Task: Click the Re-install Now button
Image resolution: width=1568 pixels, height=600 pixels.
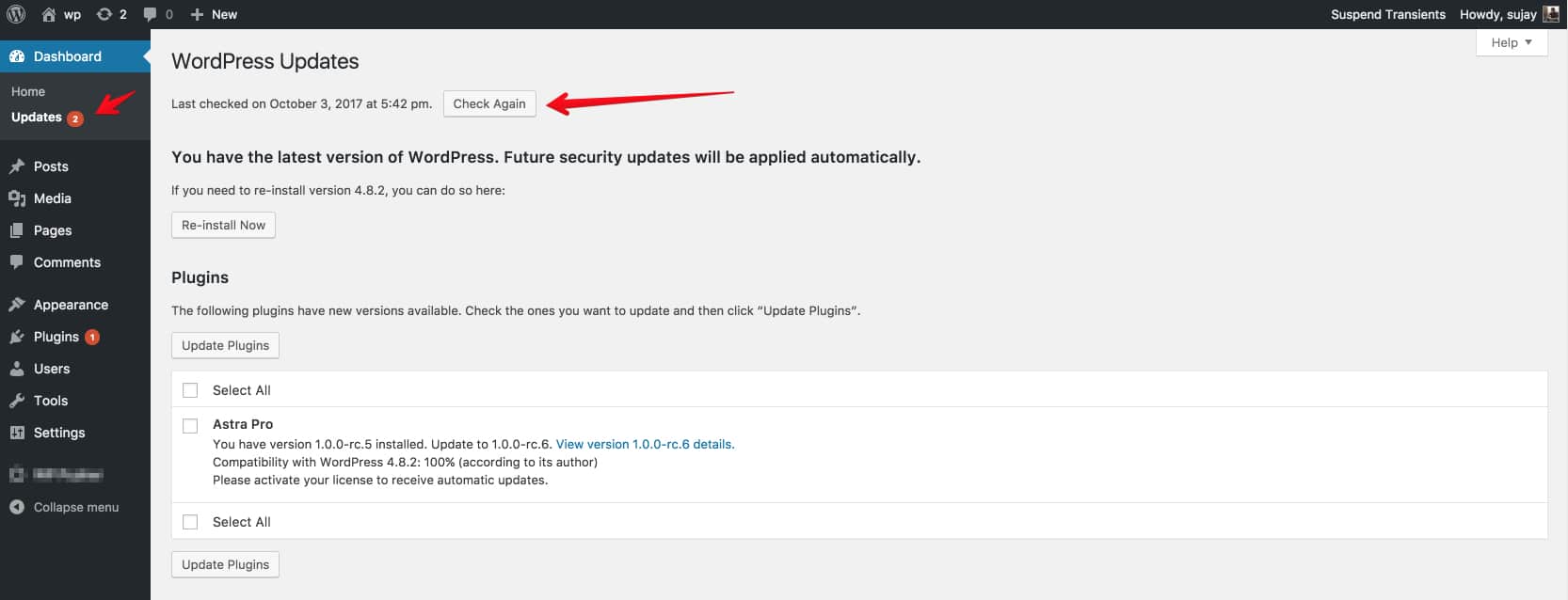Action: [223, 226]
